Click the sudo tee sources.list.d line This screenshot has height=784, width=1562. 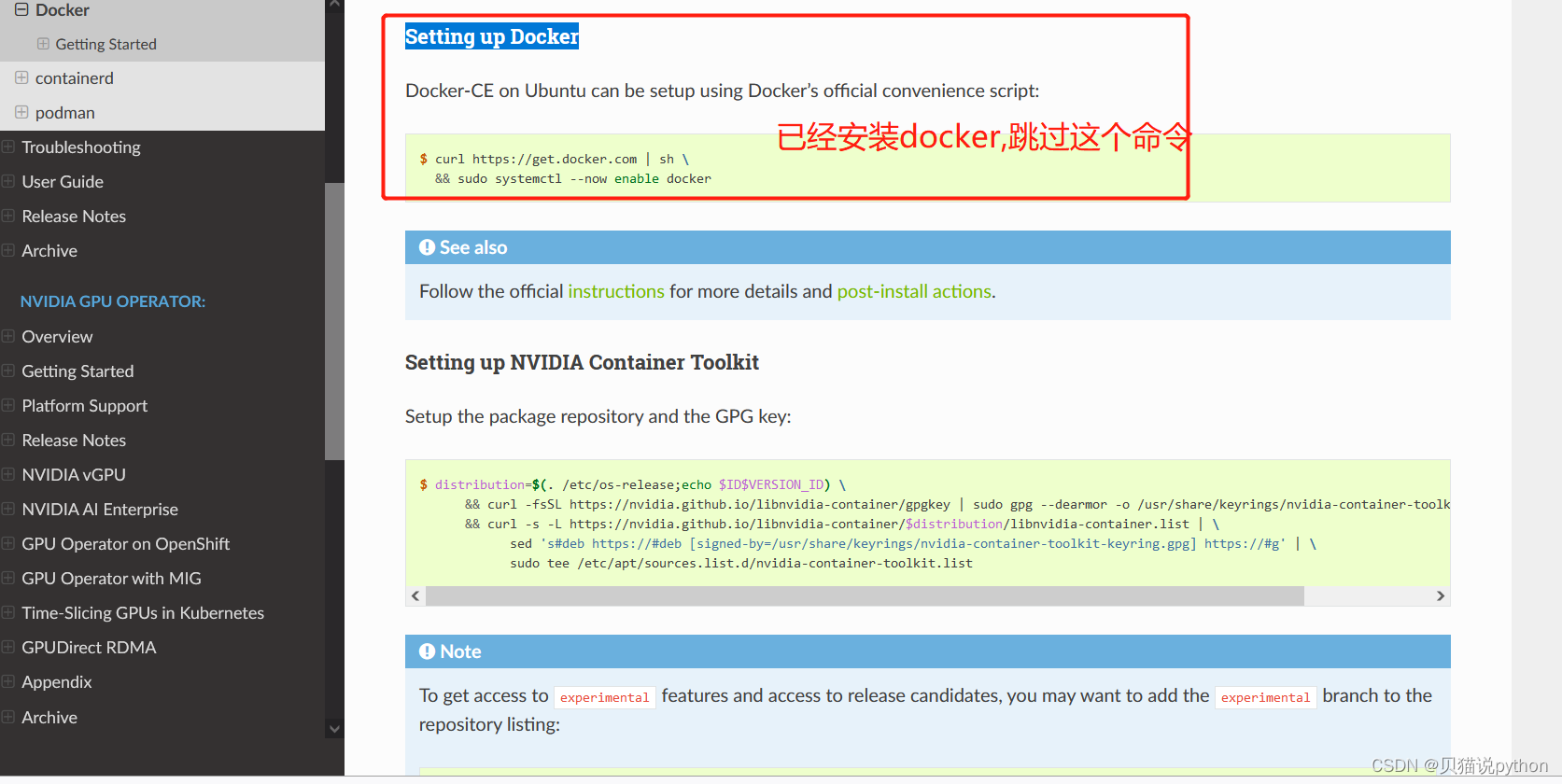pyautogui.click(x=741, y=564)
